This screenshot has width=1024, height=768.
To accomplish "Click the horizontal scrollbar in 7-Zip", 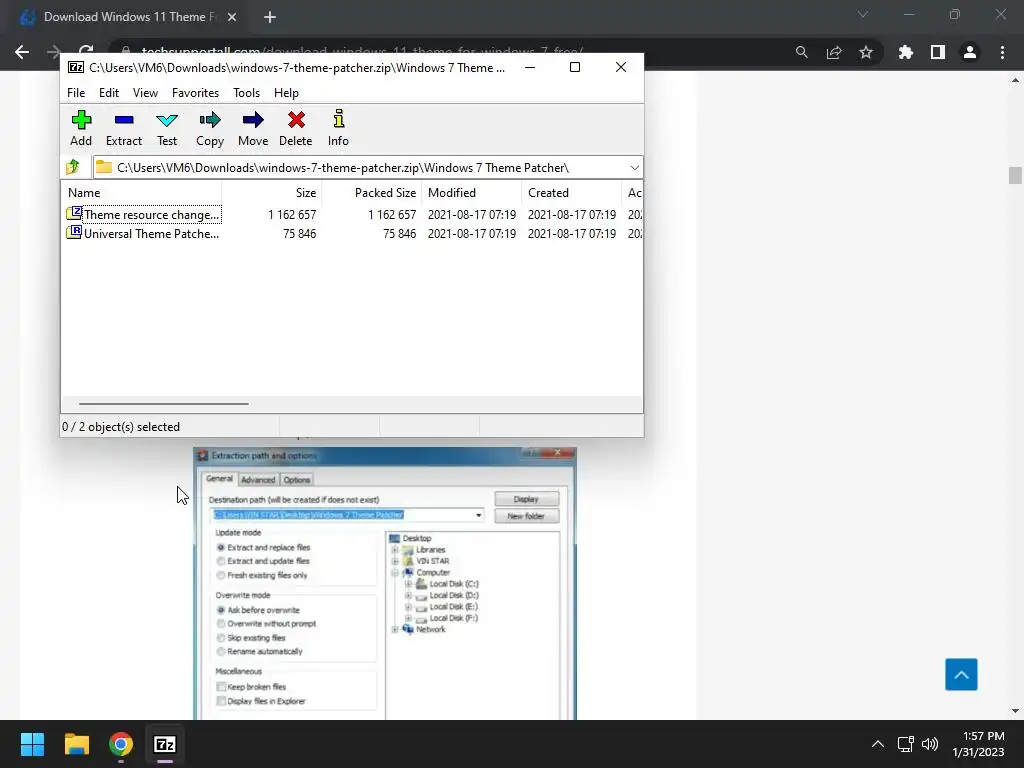I will (163, 404).
